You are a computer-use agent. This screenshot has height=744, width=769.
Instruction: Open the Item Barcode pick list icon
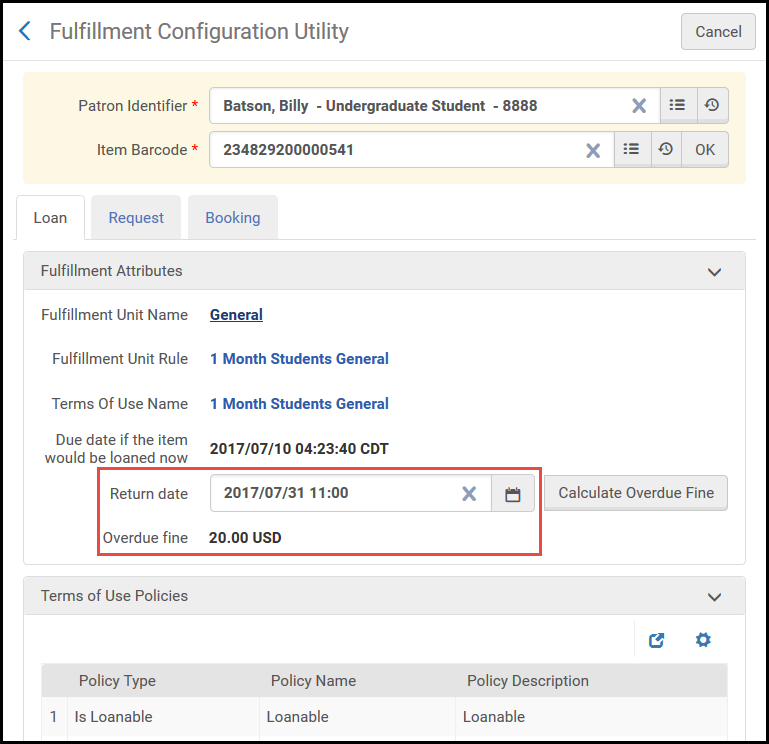pos(632,149)
